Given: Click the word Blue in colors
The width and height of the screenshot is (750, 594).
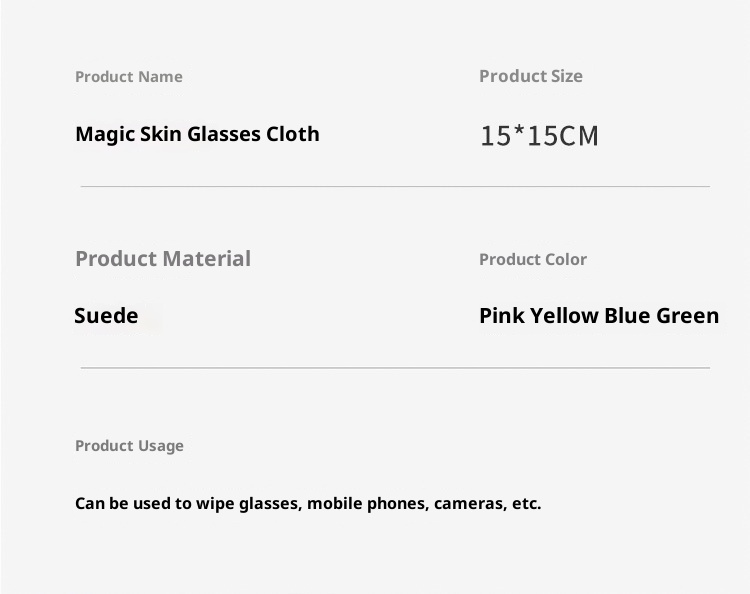Looking at the screenshot, I should [x=627, y=316].
